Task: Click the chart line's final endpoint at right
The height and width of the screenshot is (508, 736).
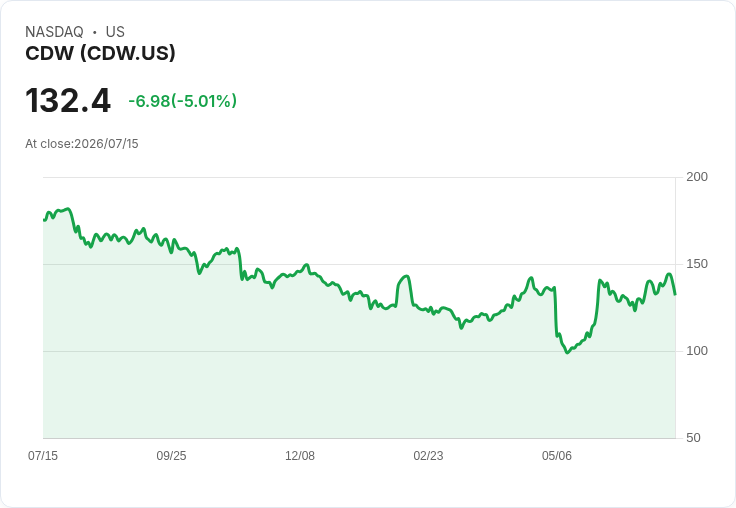Action: [x=675, y=294]
